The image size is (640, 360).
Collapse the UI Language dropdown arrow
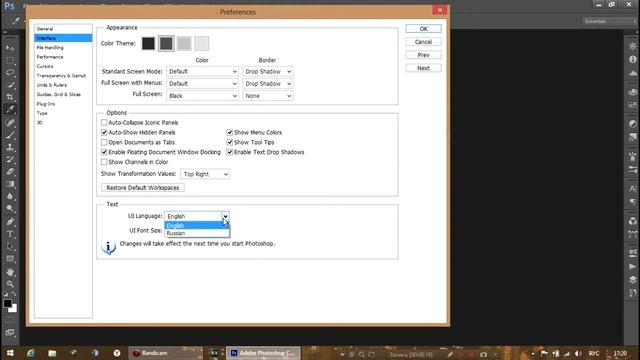(x=225, y=216)
